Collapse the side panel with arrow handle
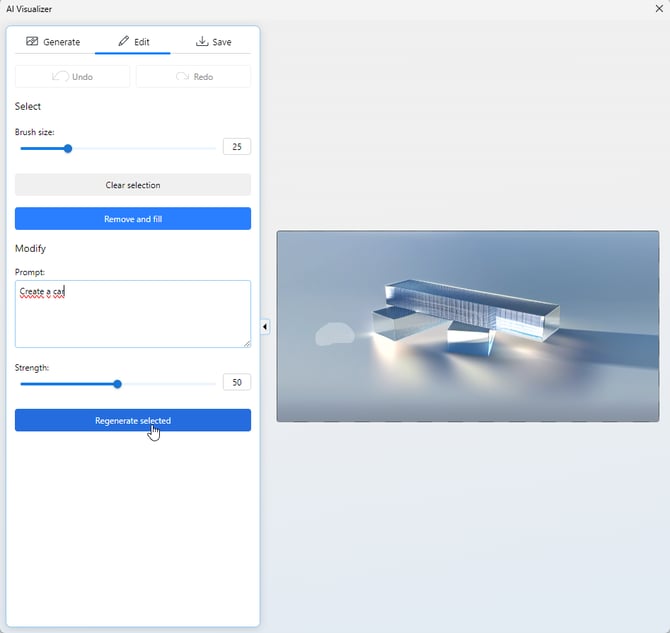This screenshot has height=633, width=670. [x=265, y=326]
